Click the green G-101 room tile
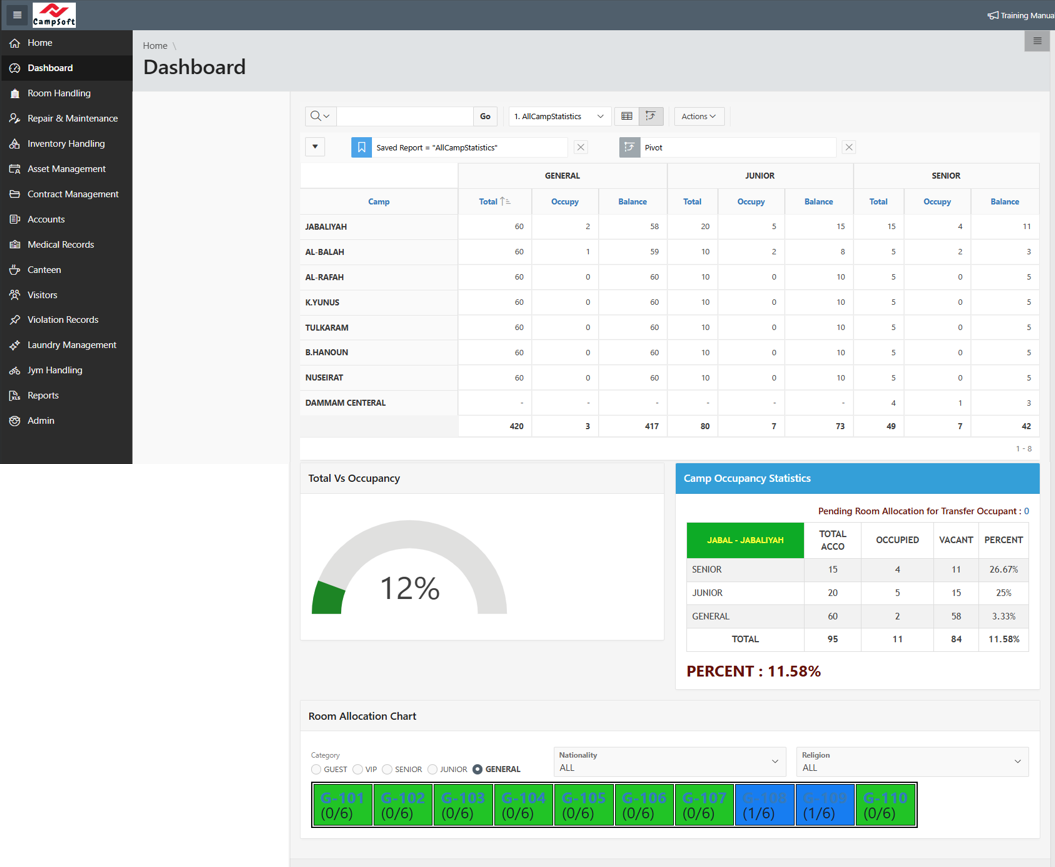Screen dimensions: 1055x867 343,805
